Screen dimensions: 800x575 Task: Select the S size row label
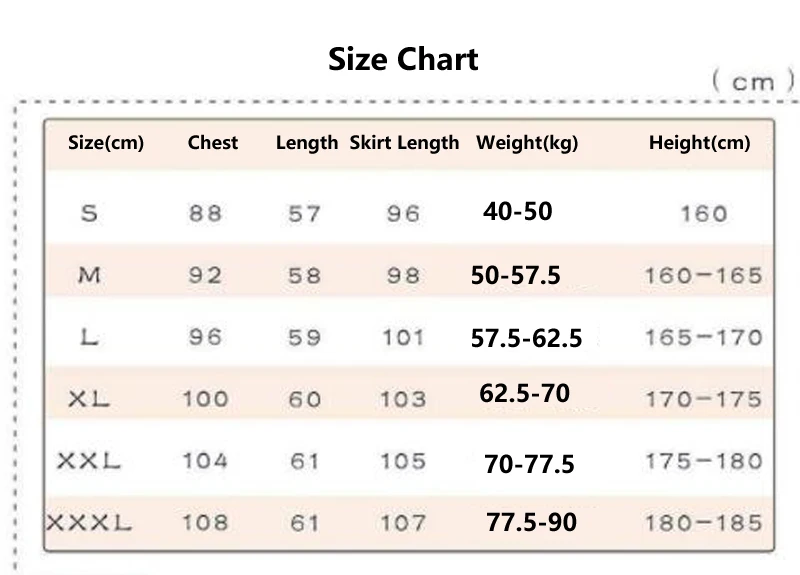pyautogui.click(x=89, y=213)
